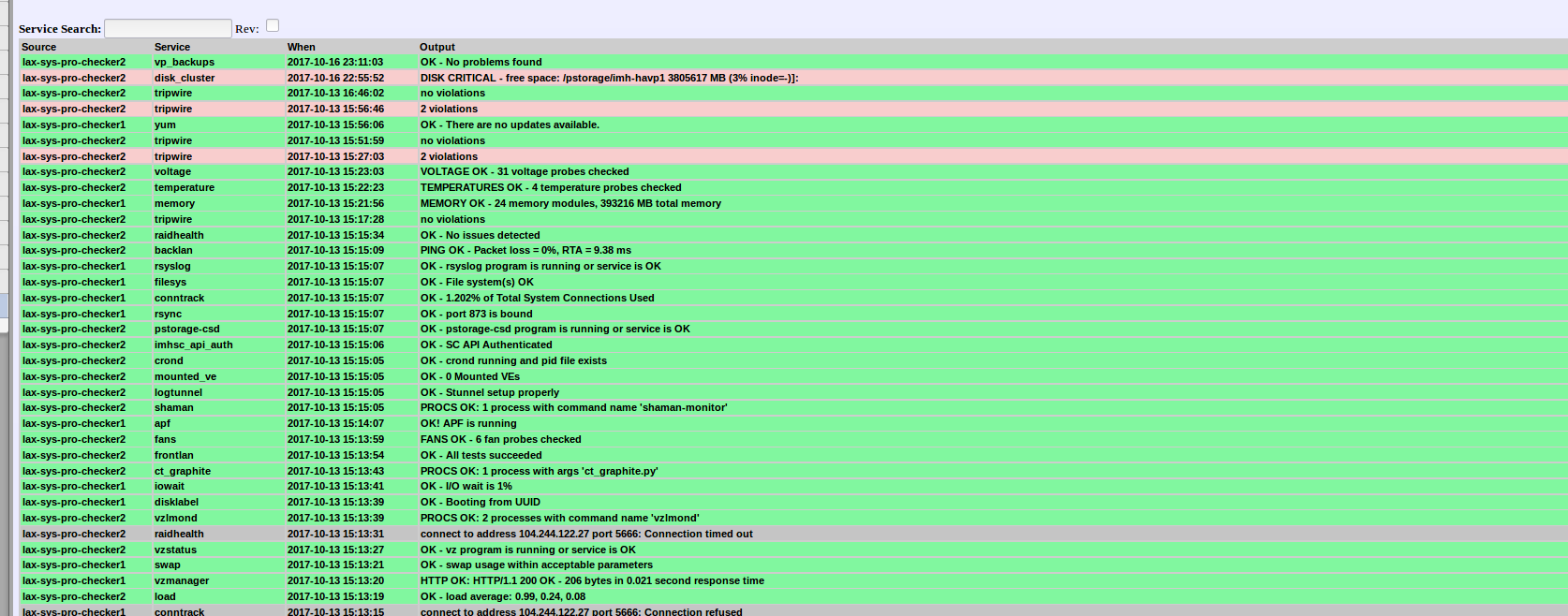Select the shaman service cell
The height and width of the screenshot is (616, 1568).
click(x=174, y=407)
